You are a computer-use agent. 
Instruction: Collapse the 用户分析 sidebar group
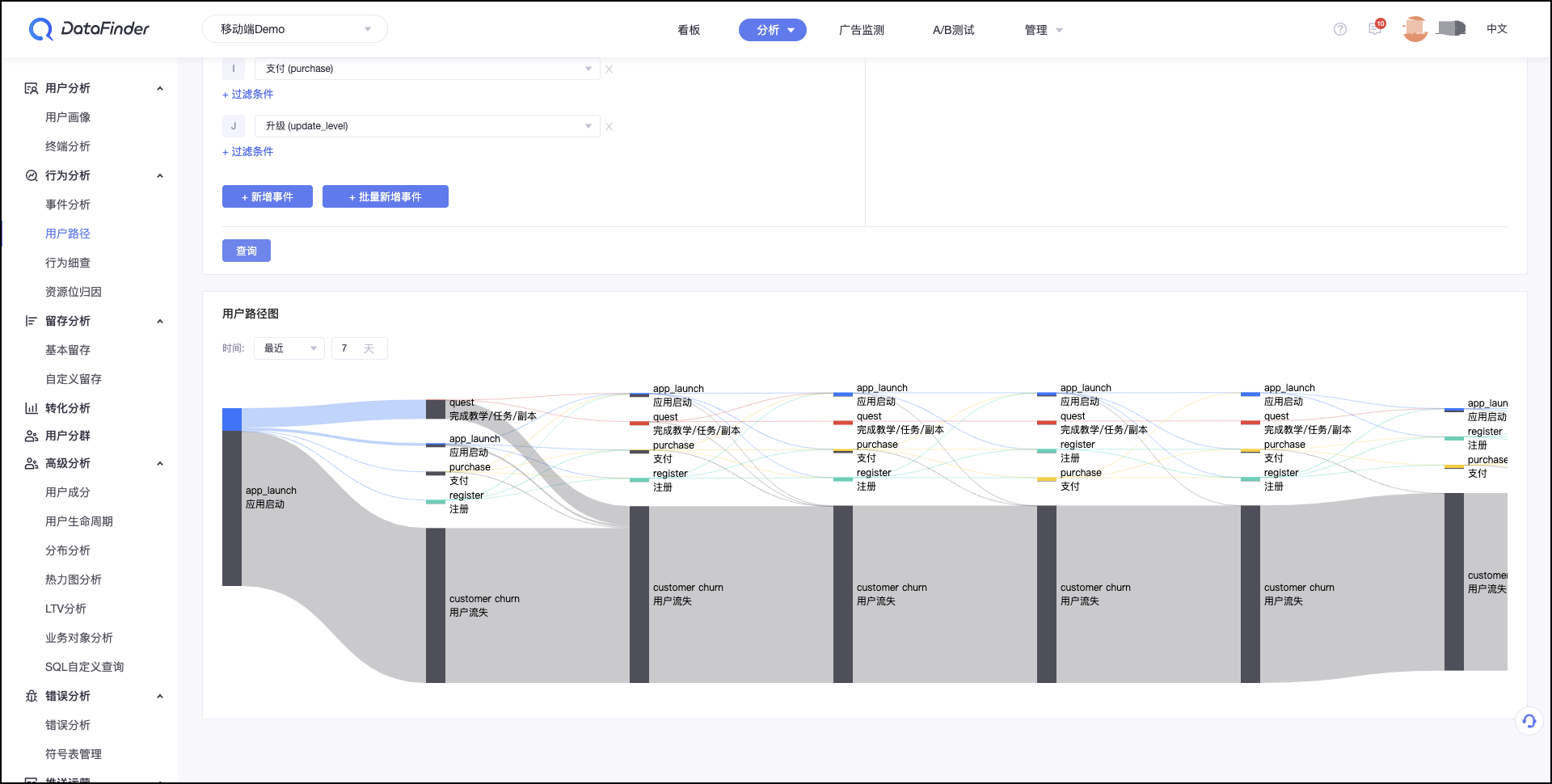click(160, 88)
